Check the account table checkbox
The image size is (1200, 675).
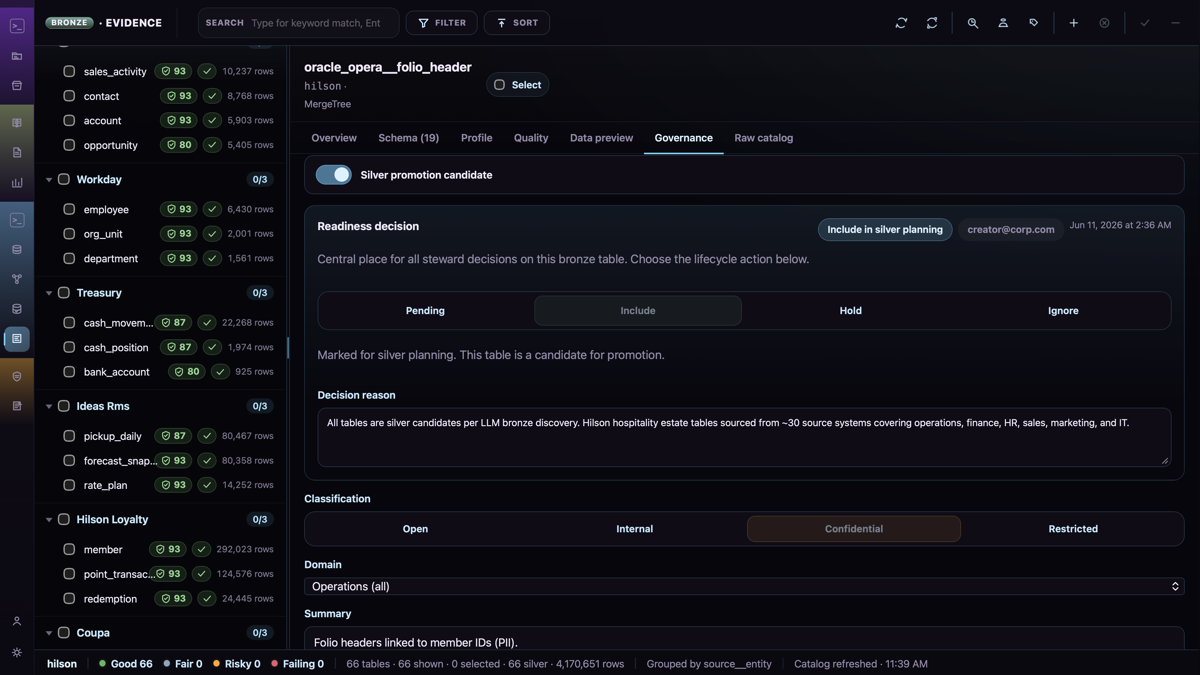[x=69, y=120]
